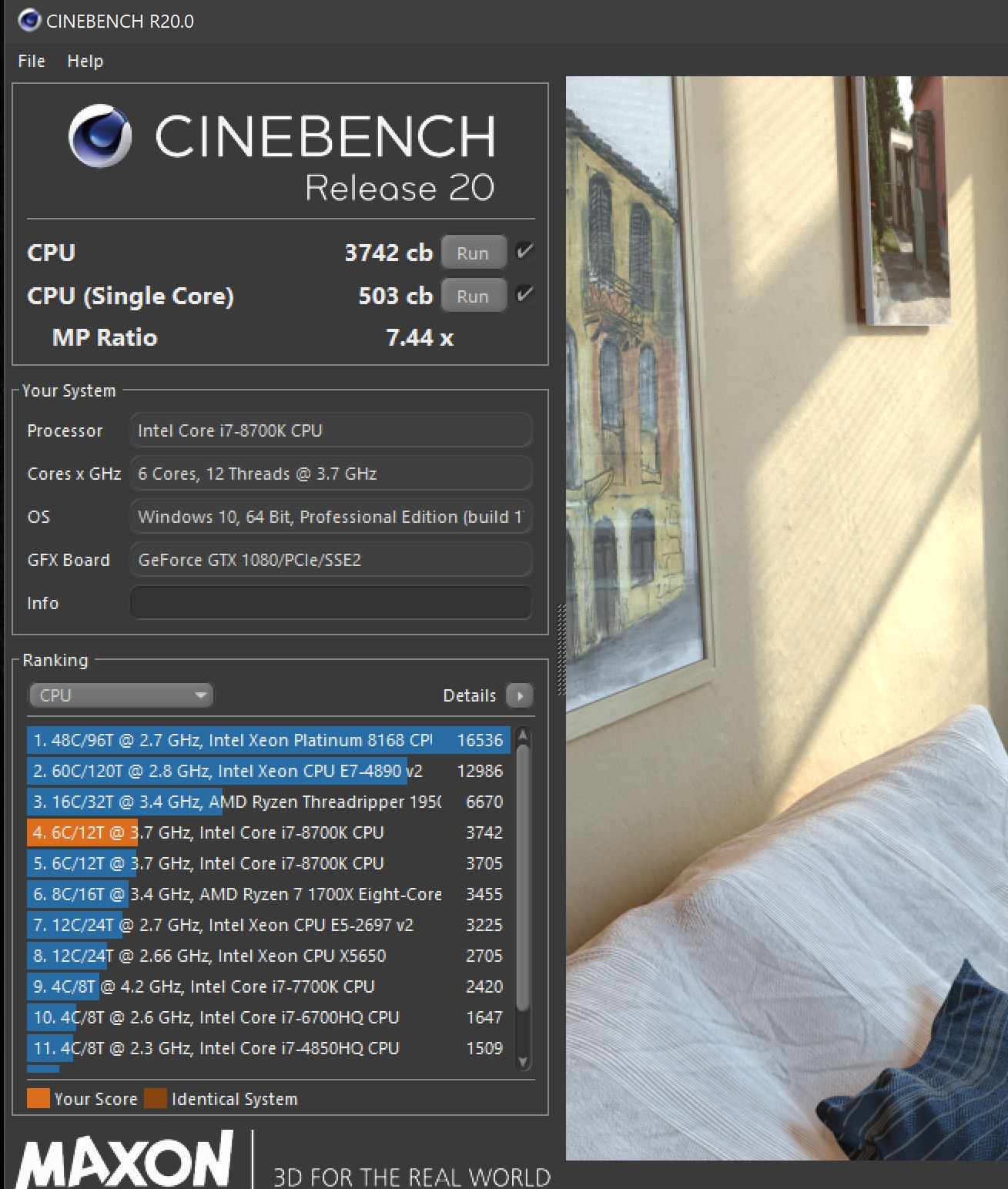Click the title bar Cinebench app icon
The image size is (1008, 1189).
29,20
